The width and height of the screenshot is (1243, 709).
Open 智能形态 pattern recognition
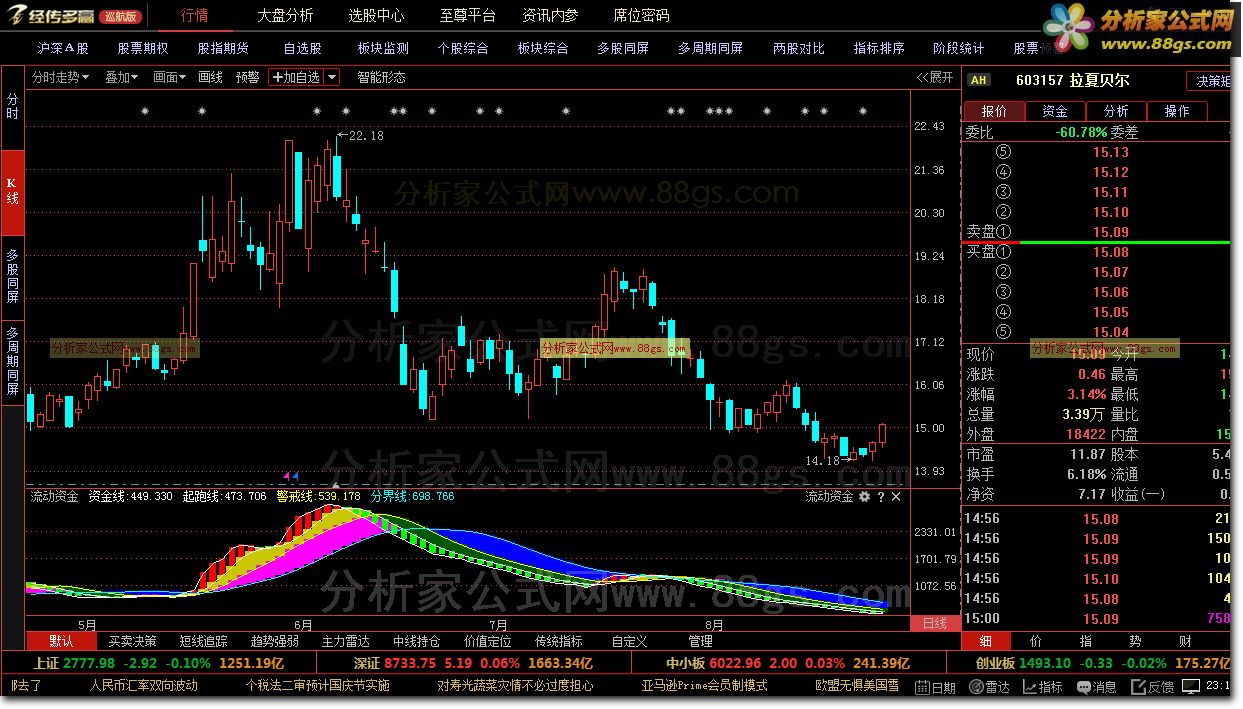click(x=381, y=77)
